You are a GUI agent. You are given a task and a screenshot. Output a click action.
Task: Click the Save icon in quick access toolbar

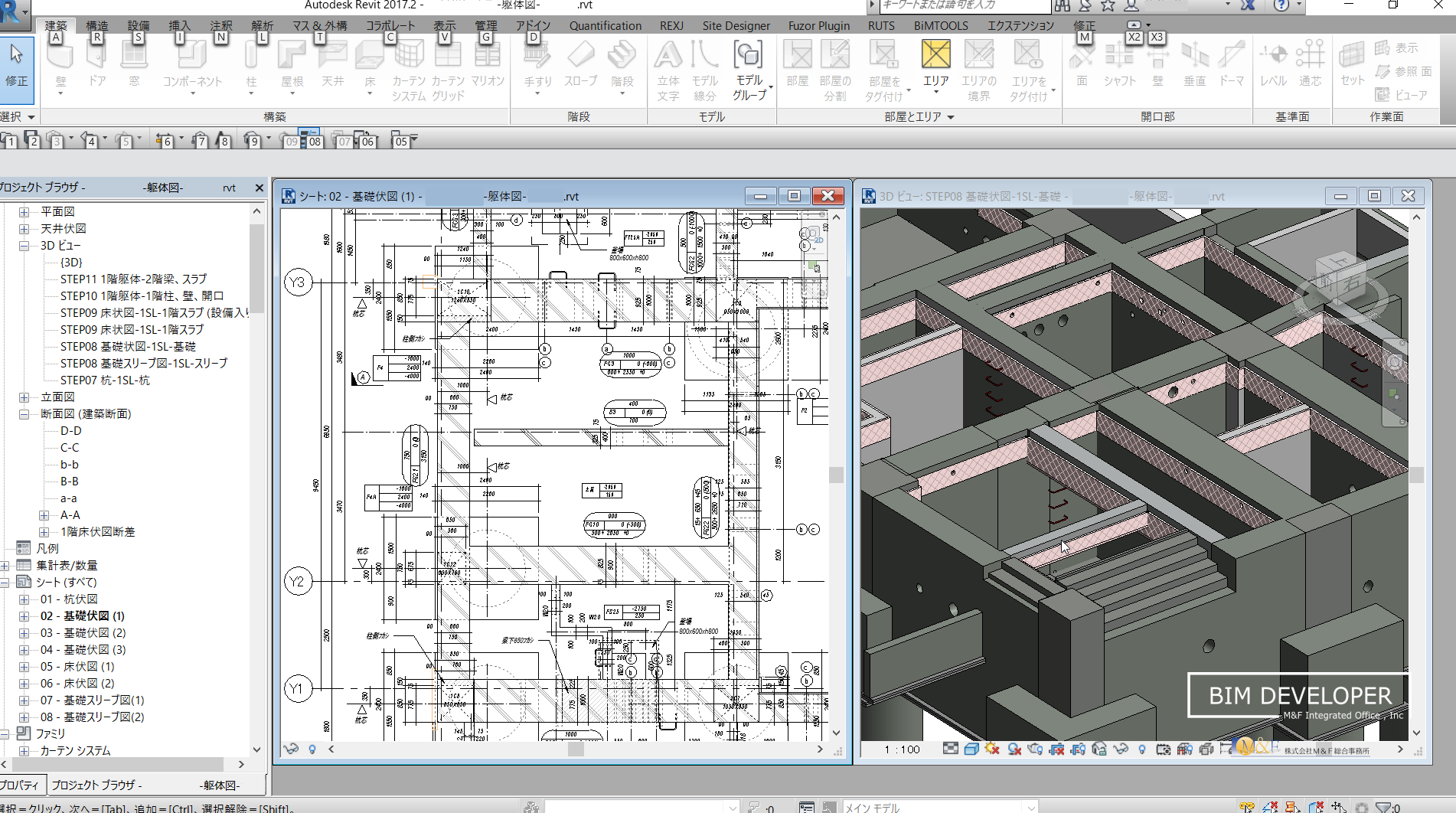(31, 140)
